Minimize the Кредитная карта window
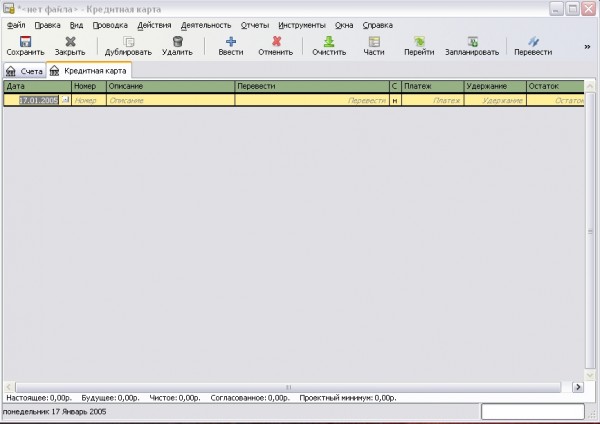600x424 pixels. [x=556, y=9]
